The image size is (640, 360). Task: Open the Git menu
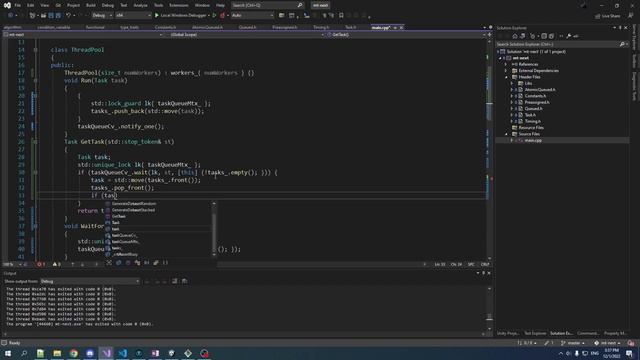coord(58,5)
